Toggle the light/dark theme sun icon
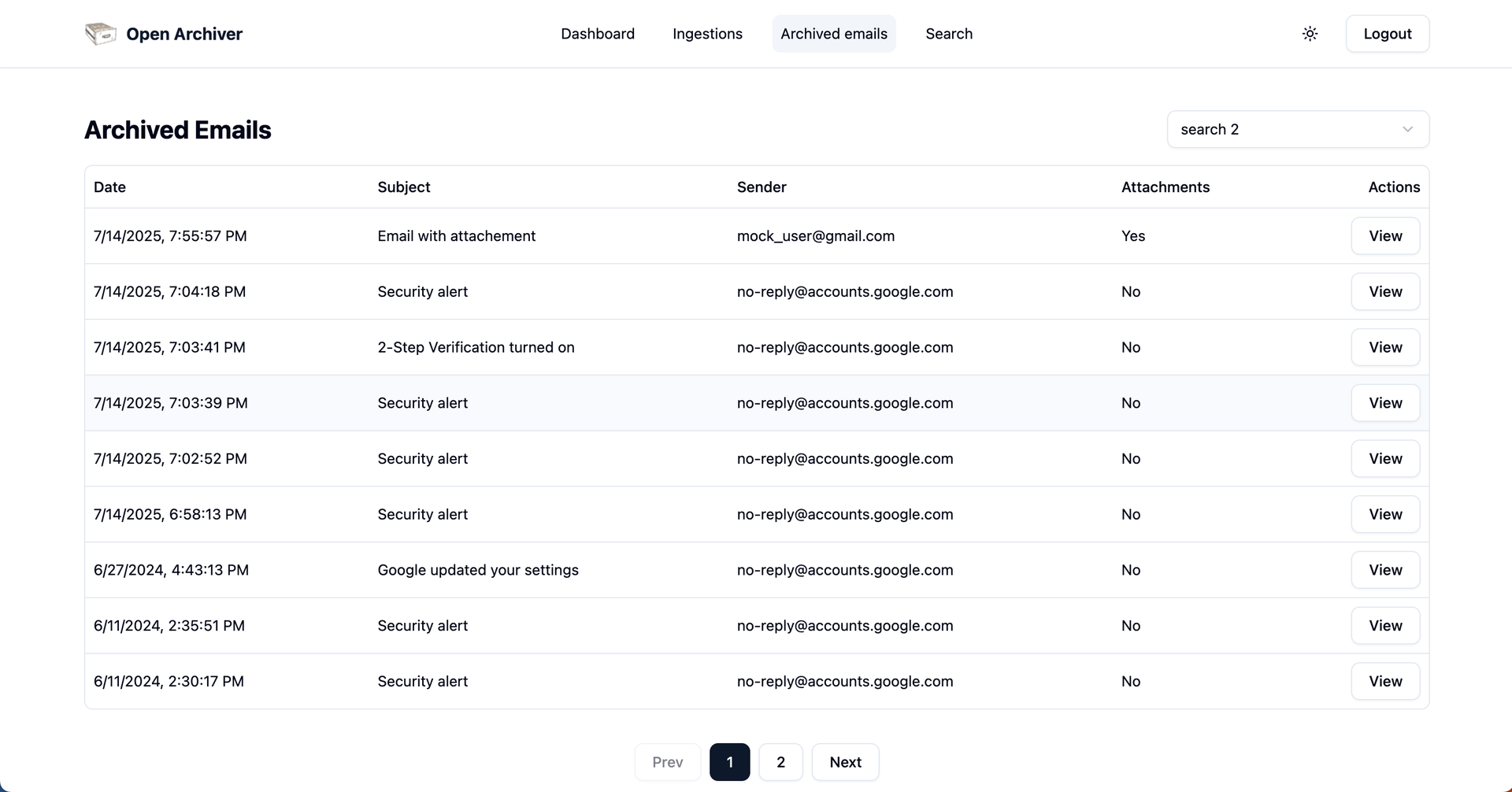1512x792 pixels. (x=1310, y=34)
